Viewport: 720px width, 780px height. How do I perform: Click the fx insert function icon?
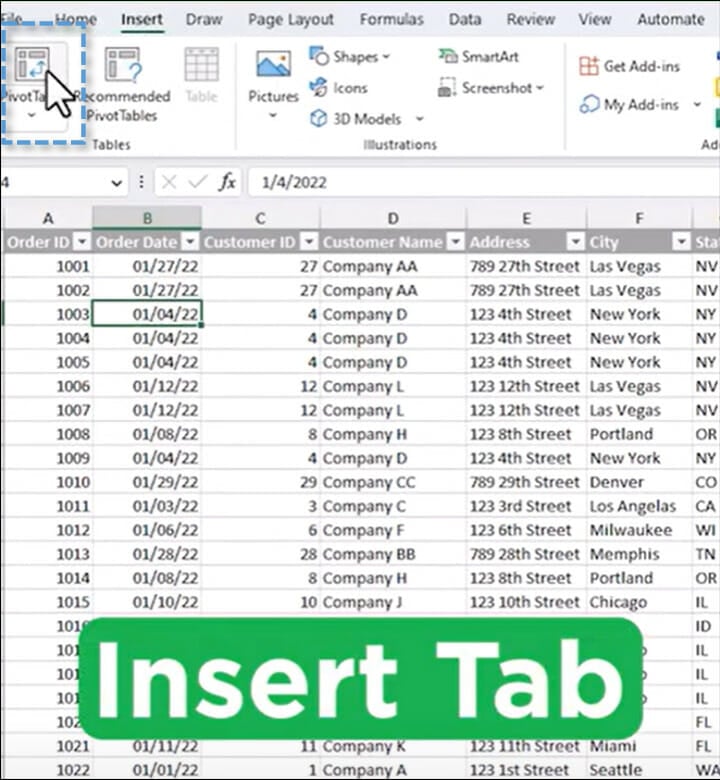tap(228, 182)
